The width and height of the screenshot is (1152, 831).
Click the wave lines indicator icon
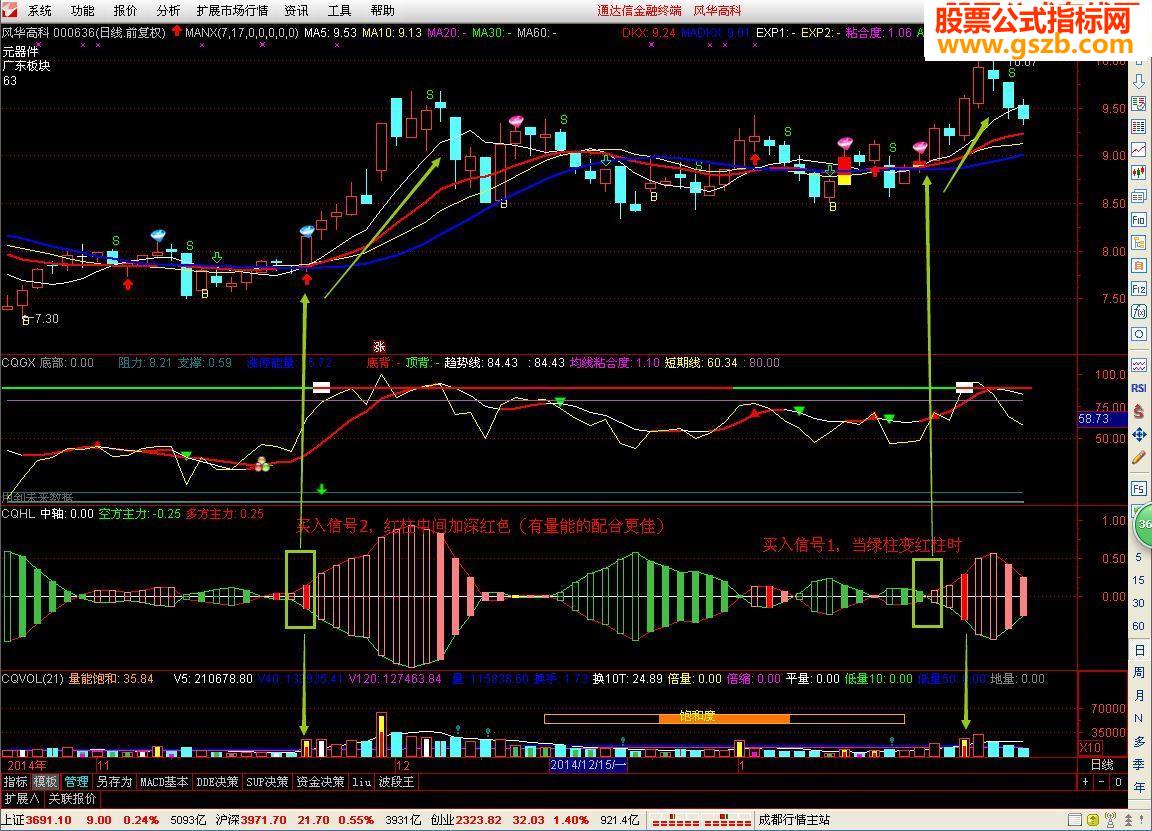click(1139, 365)
